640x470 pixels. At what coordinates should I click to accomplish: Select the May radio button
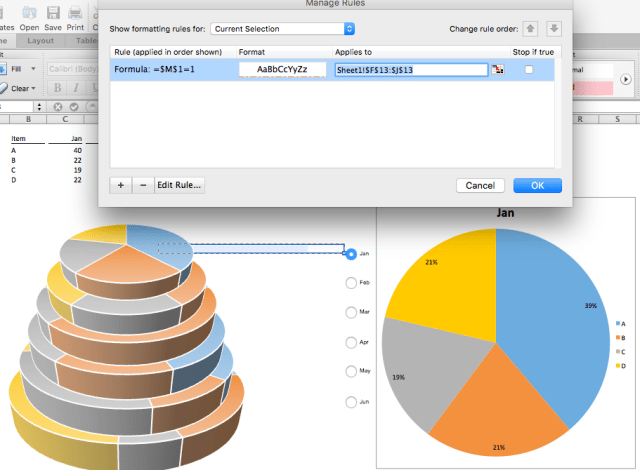pos(351,371)
